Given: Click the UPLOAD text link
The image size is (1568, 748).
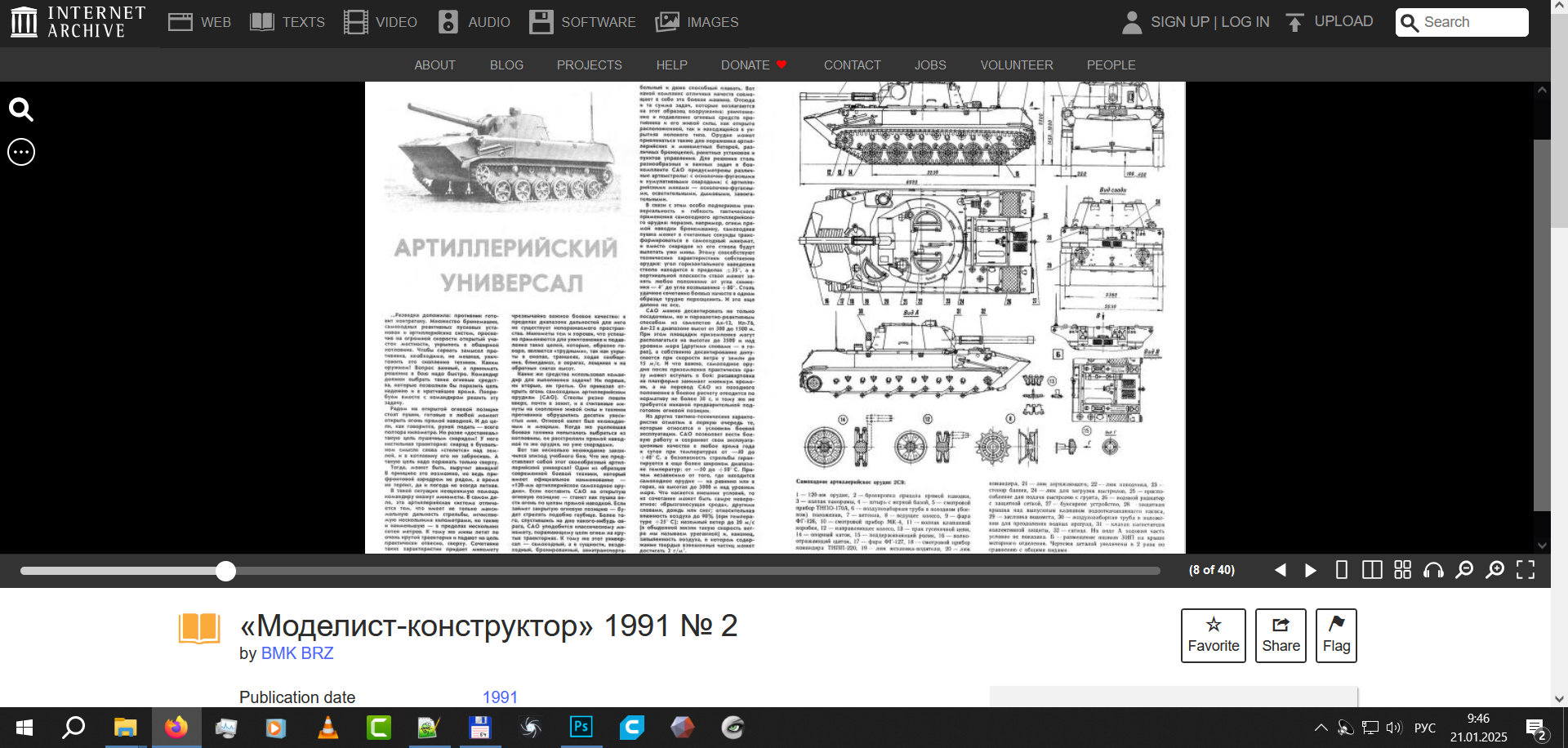Looking at the screenshot, I should [1343, 21].
